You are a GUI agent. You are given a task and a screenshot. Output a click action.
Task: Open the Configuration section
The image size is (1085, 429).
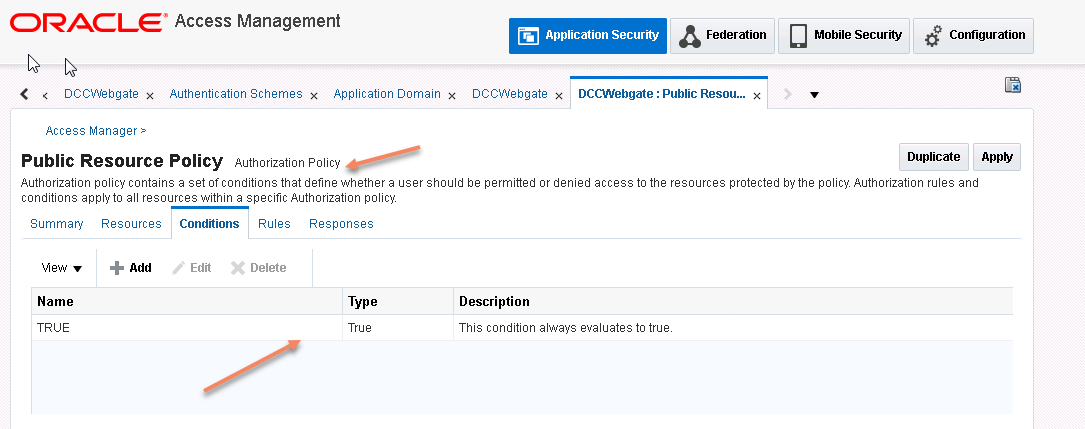(x=974, y=35)
